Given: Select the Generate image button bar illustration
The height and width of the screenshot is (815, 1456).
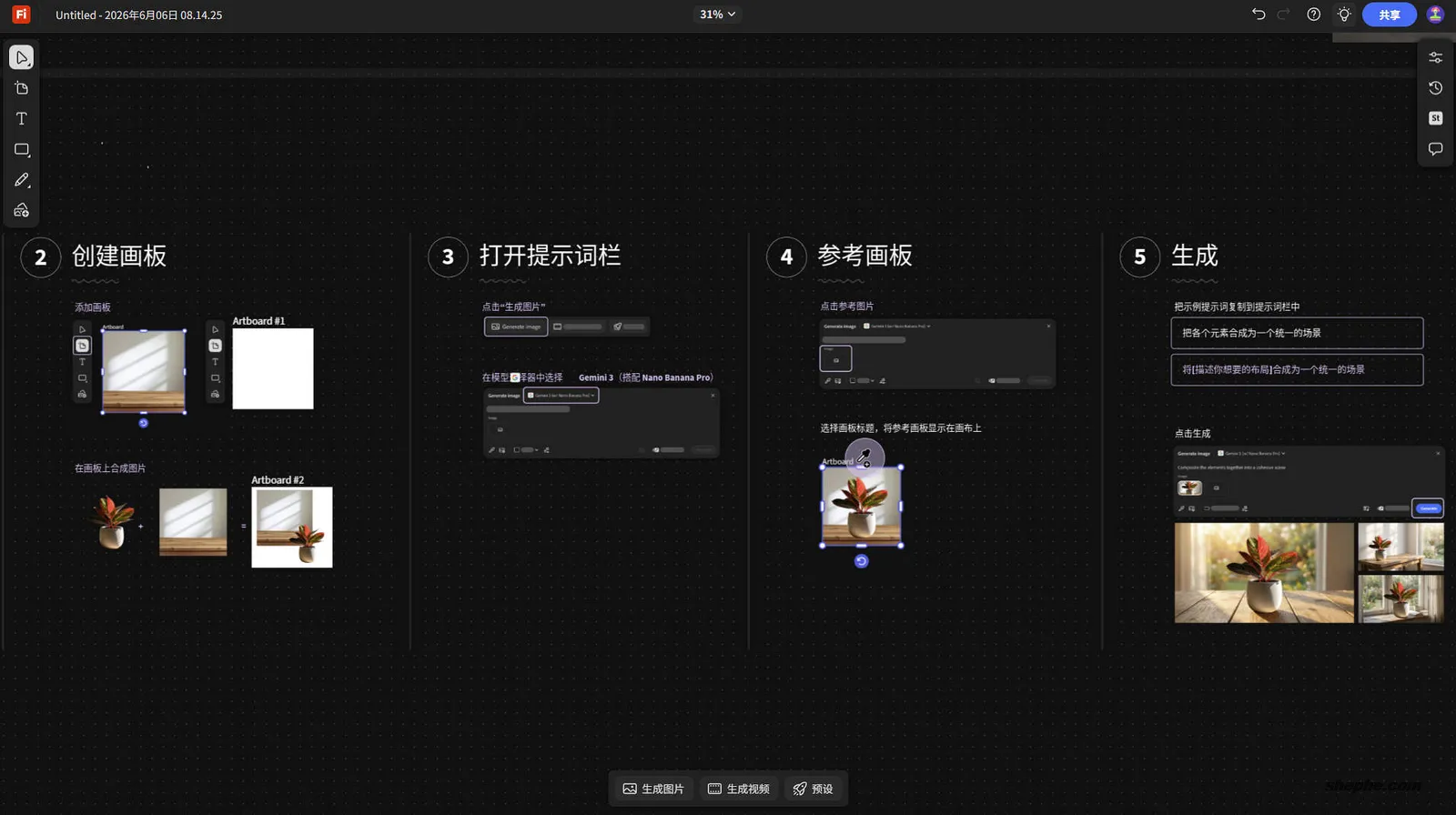Looking at the screenshot, I should pos(567,327).
